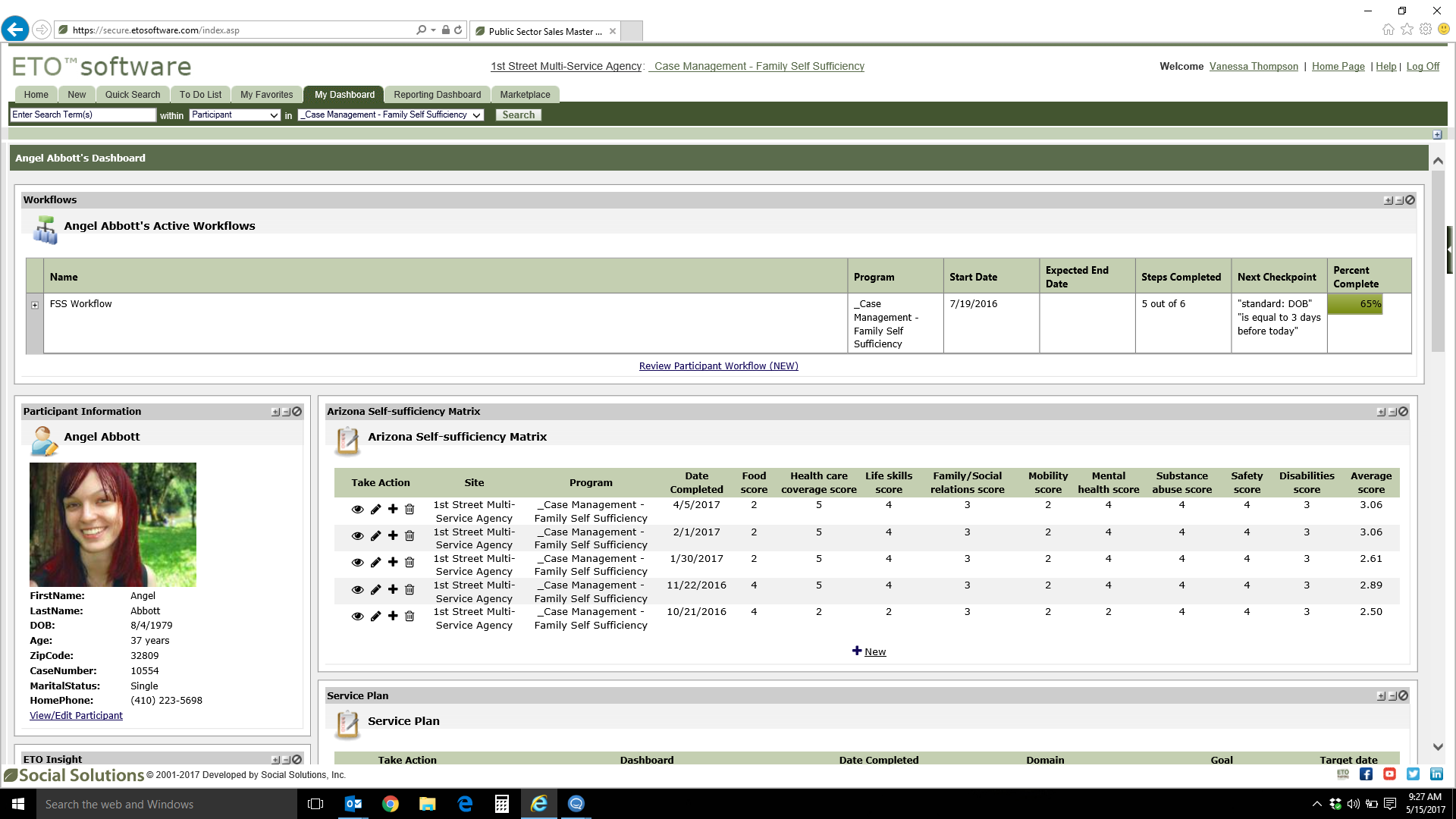This screenshot has height=819, width=1456.
Task: Open View/Edit Participant link
Action: [x=76, y=715]
